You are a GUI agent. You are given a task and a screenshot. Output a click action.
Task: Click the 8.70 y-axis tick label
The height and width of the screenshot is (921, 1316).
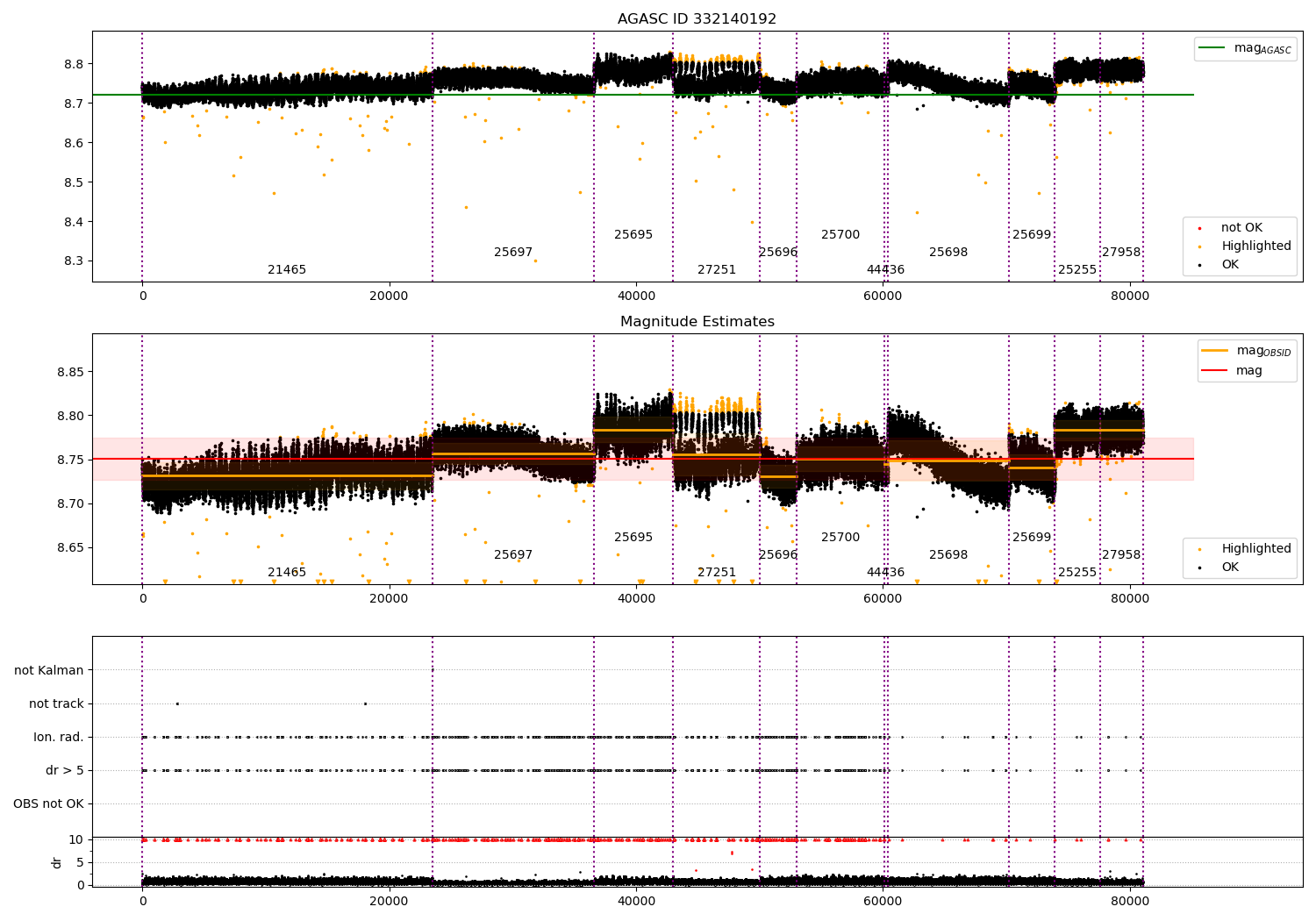click(70, 503)
